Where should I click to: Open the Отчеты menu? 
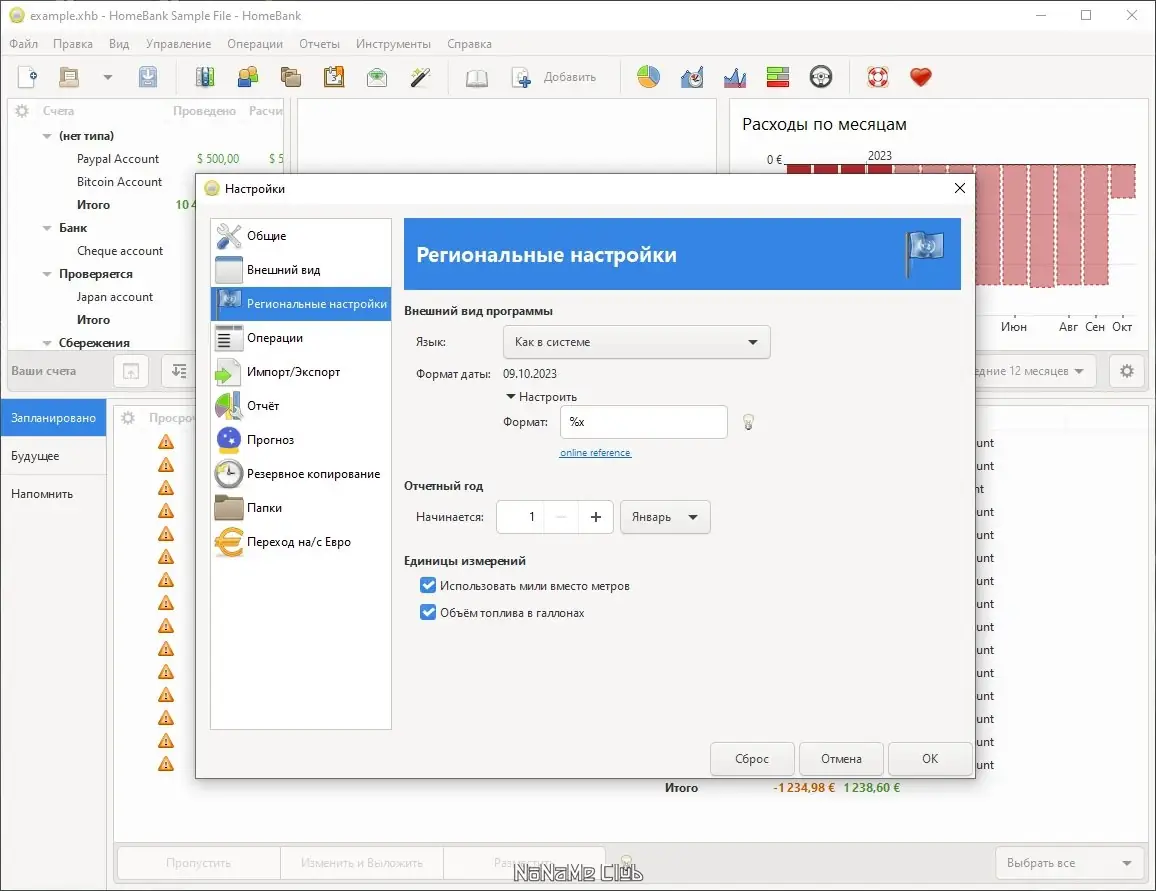(x=319, y=43)
